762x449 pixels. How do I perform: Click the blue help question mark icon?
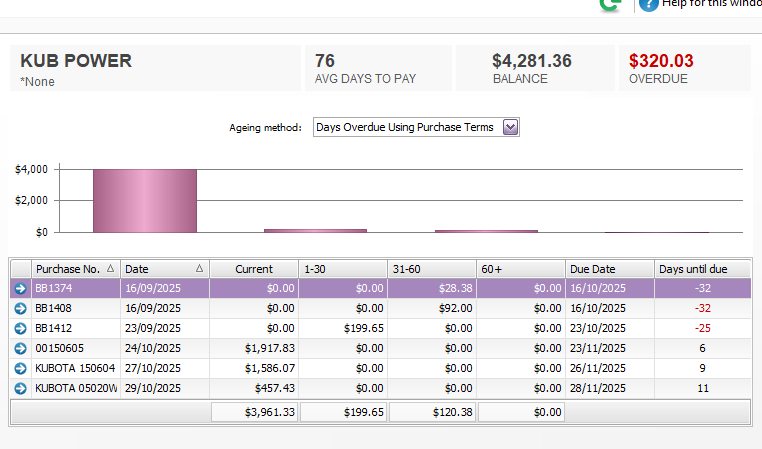pos(649,4)
